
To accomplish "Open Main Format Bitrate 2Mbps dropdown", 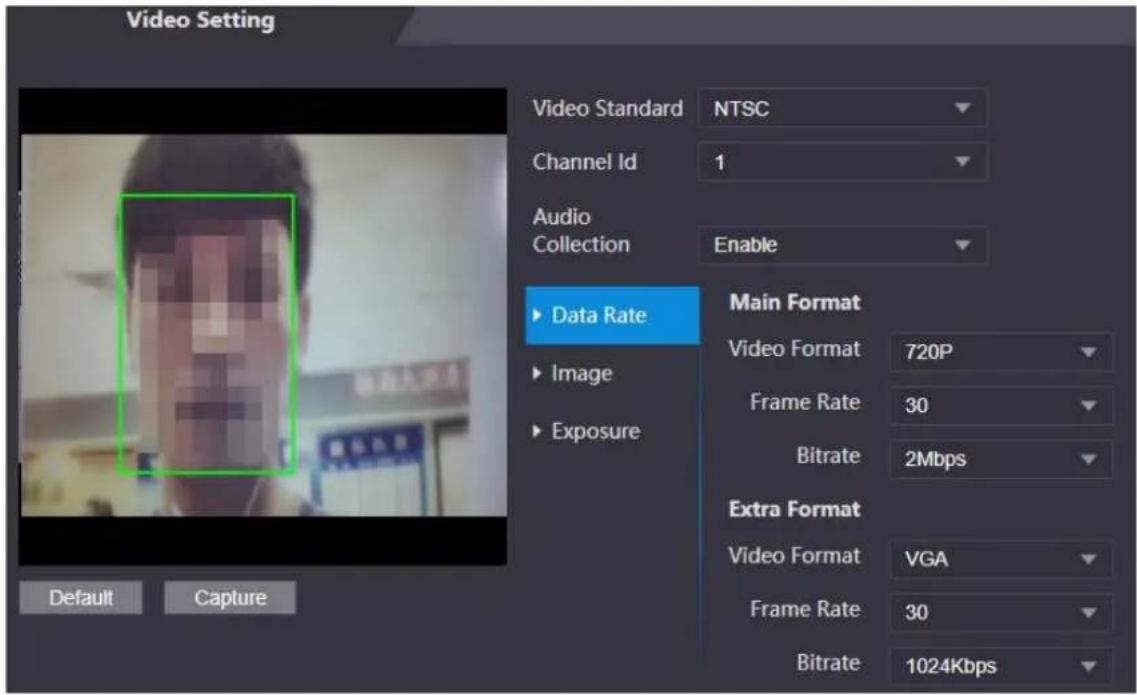I will pyautogui.click(x=1001, y=458).
